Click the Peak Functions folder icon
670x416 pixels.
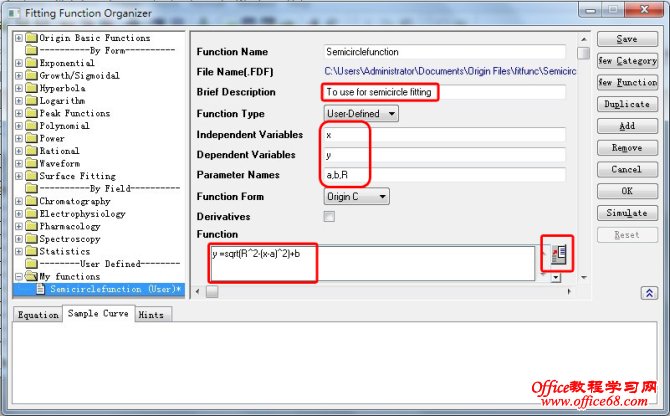coord(31,113)
